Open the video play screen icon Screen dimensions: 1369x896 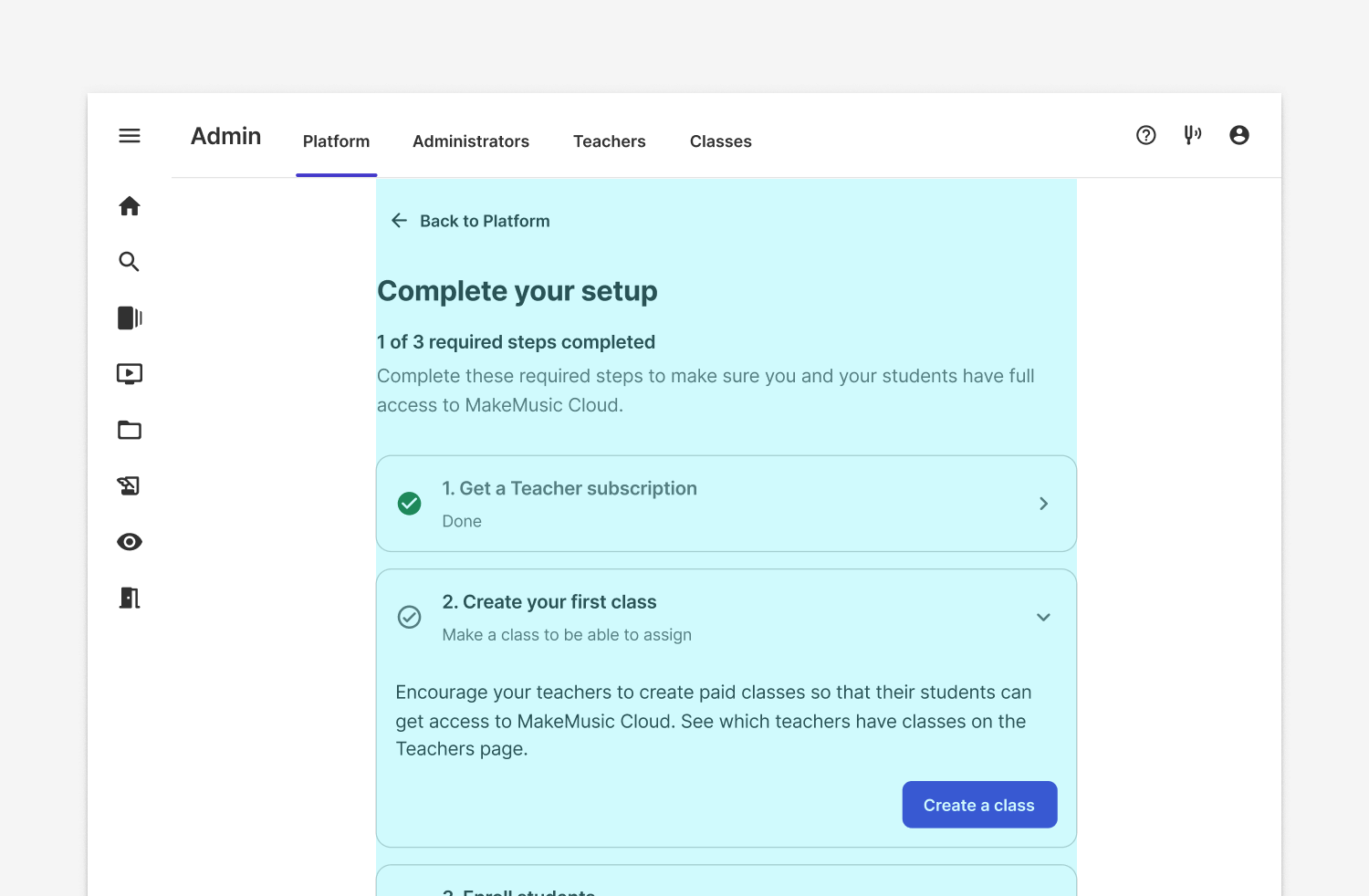pyautogui.click(x=130, y=374)
